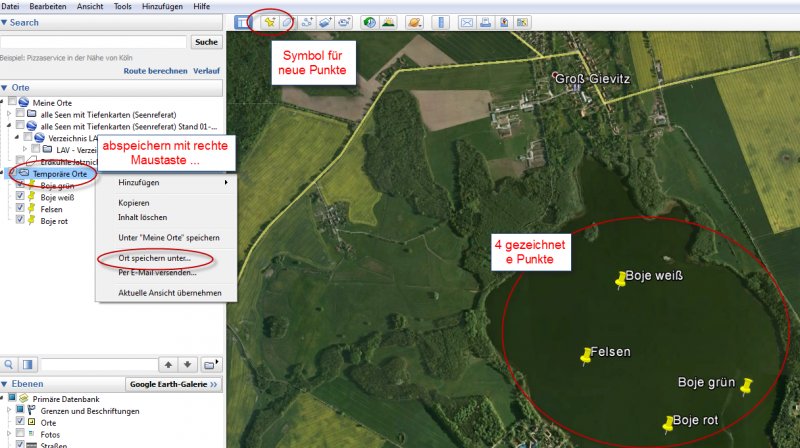This screenshot has height=448, width=800.
Task: Click the globe icon beside Meine Orte
Action: tap(24, 102)
